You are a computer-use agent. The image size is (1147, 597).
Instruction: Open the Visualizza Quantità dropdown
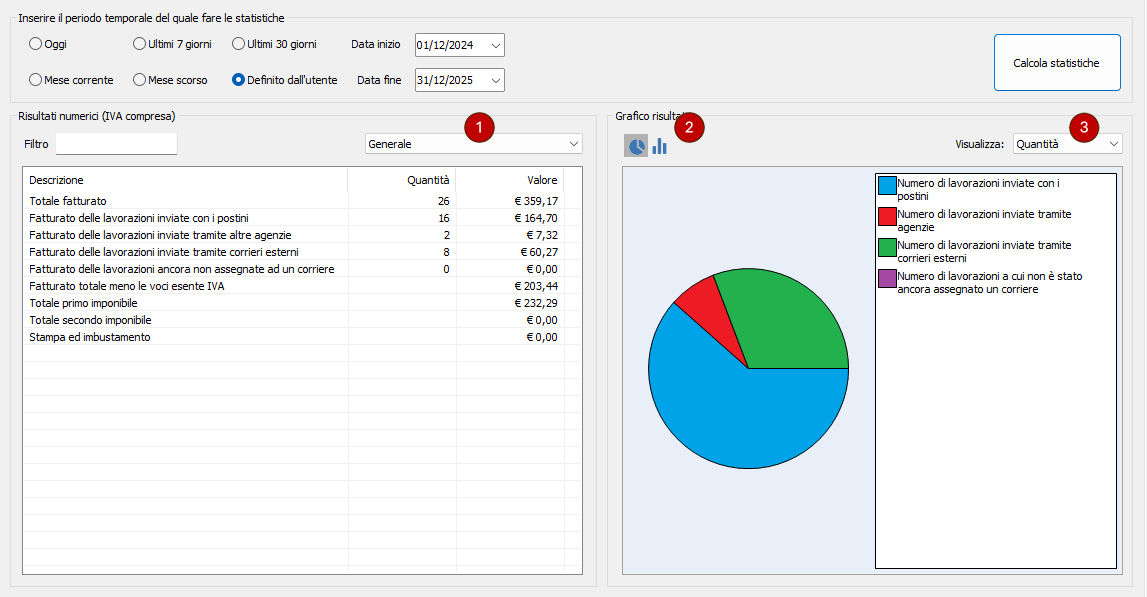click(1067, 144)
